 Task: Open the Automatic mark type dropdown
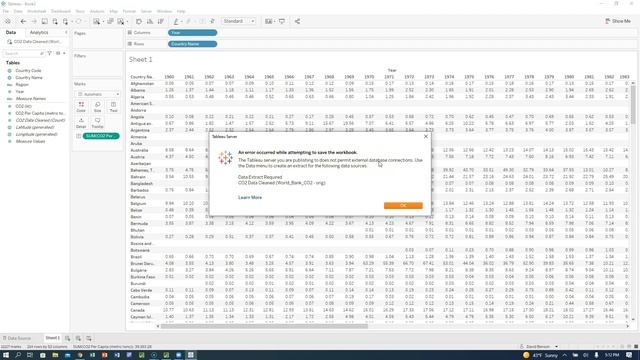(98, 94)
